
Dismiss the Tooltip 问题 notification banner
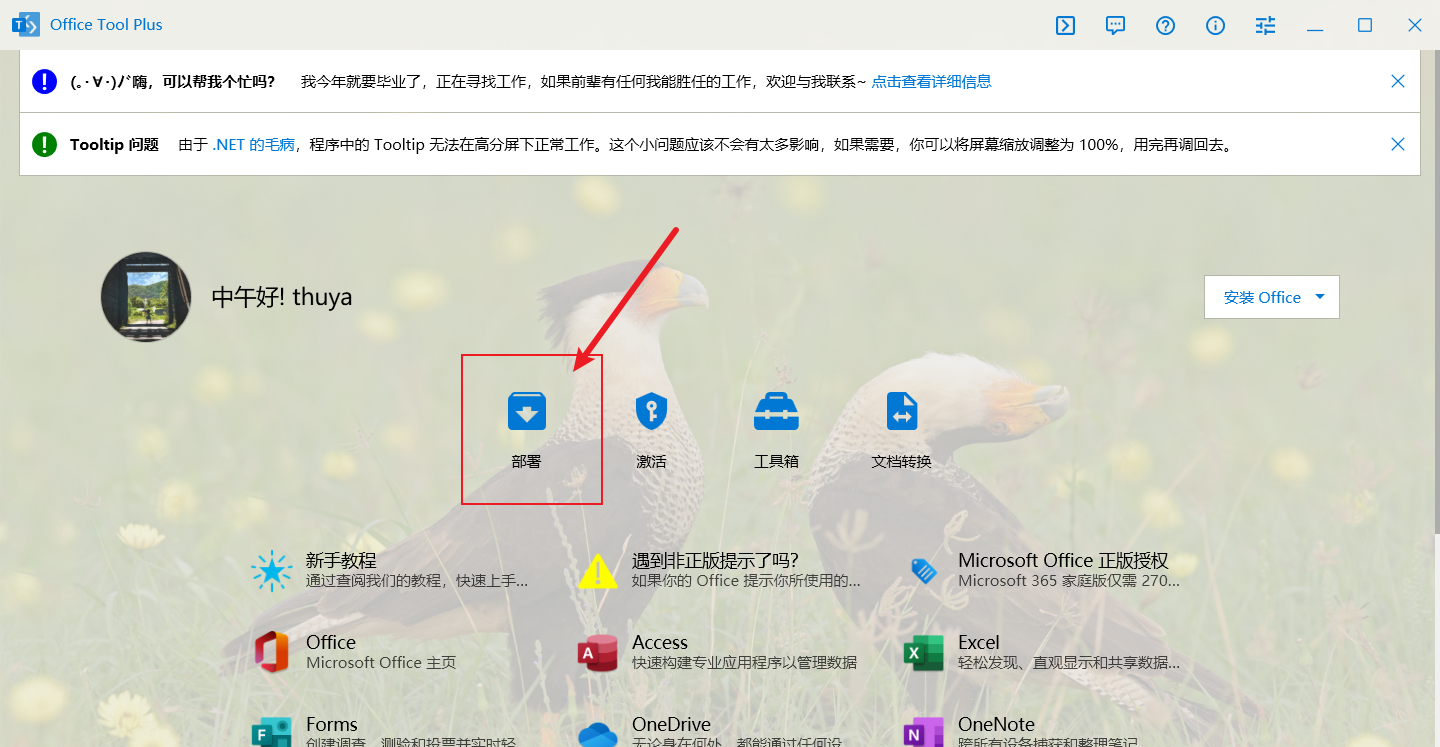(x=1398, y=144)
